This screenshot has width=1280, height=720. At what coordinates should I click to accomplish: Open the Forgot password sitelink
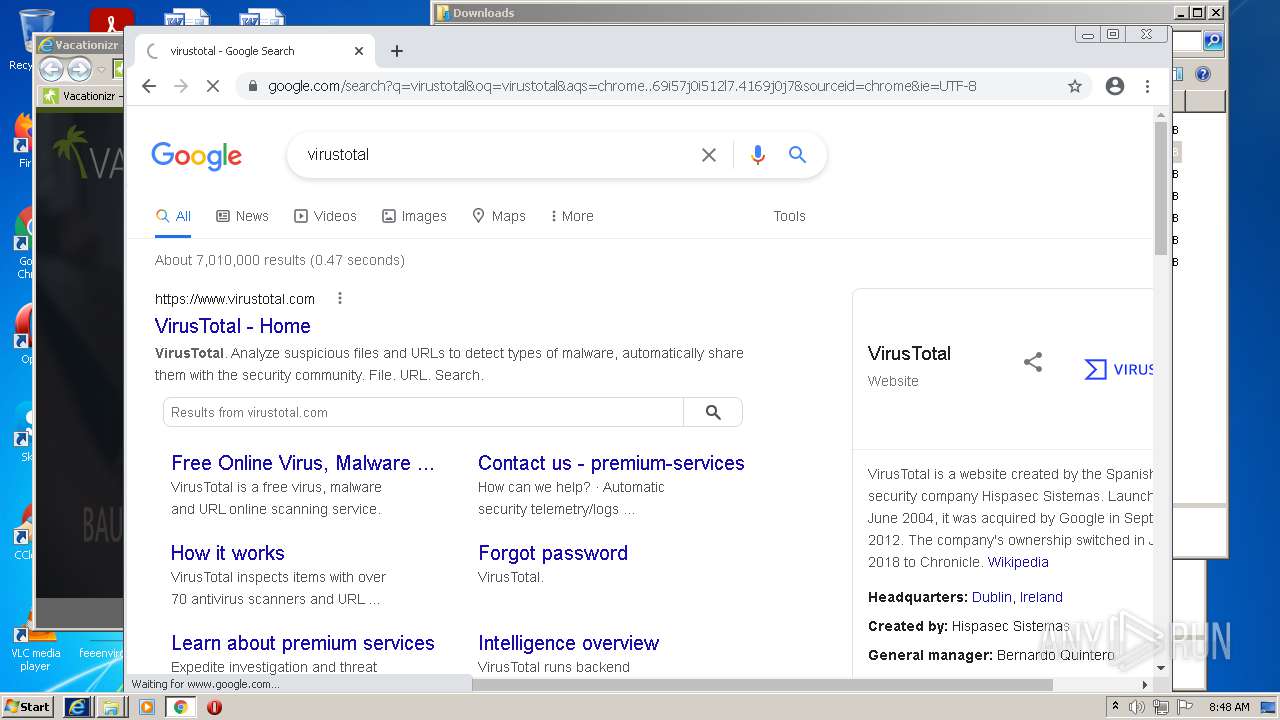pyautogui.click(x=553, y=553)
